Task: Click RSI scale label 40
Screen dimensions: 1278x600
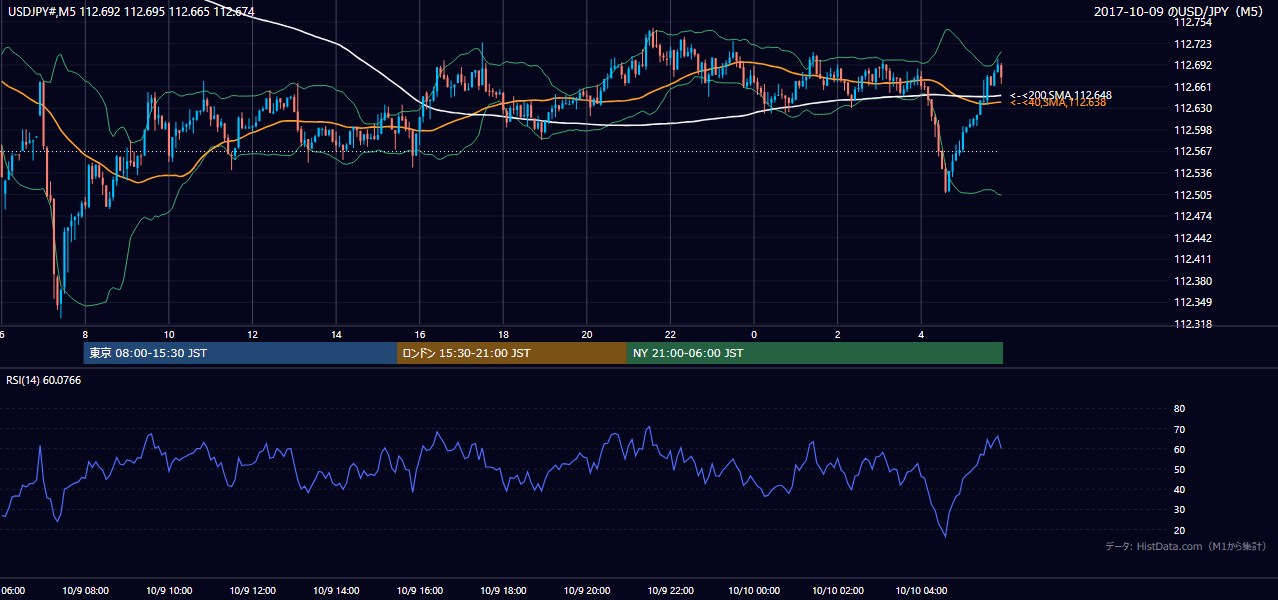Action: (x=1179, y=489)
